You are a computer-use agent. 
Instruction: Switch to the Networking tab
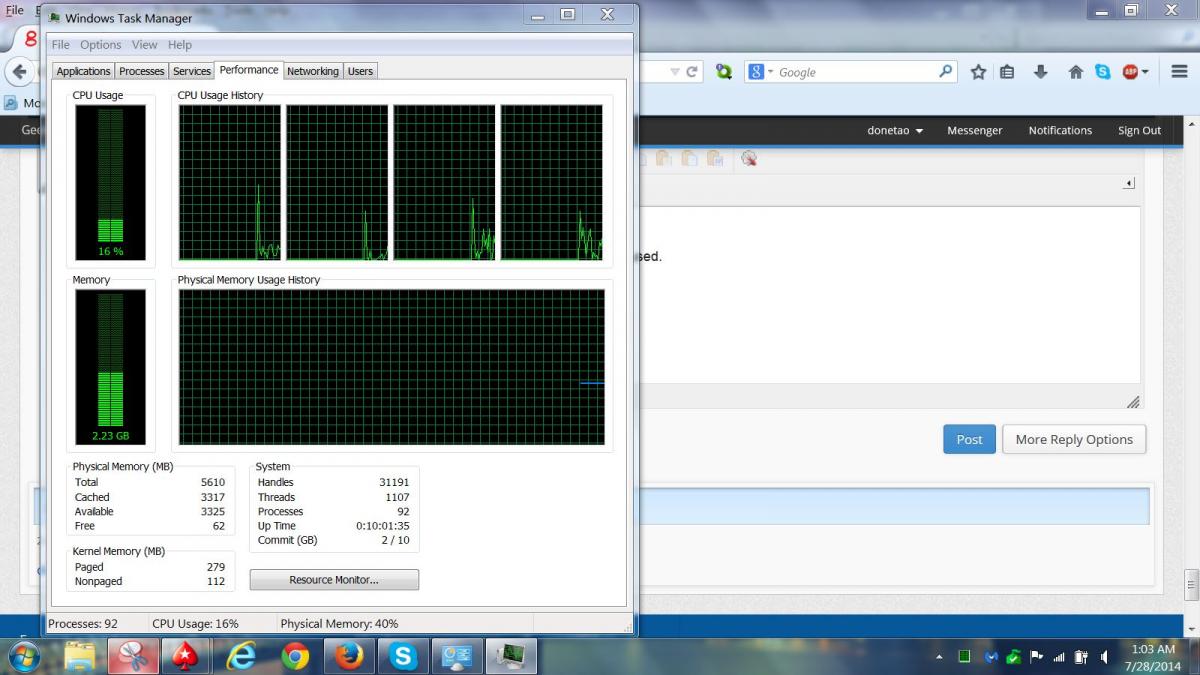[313, 71]
